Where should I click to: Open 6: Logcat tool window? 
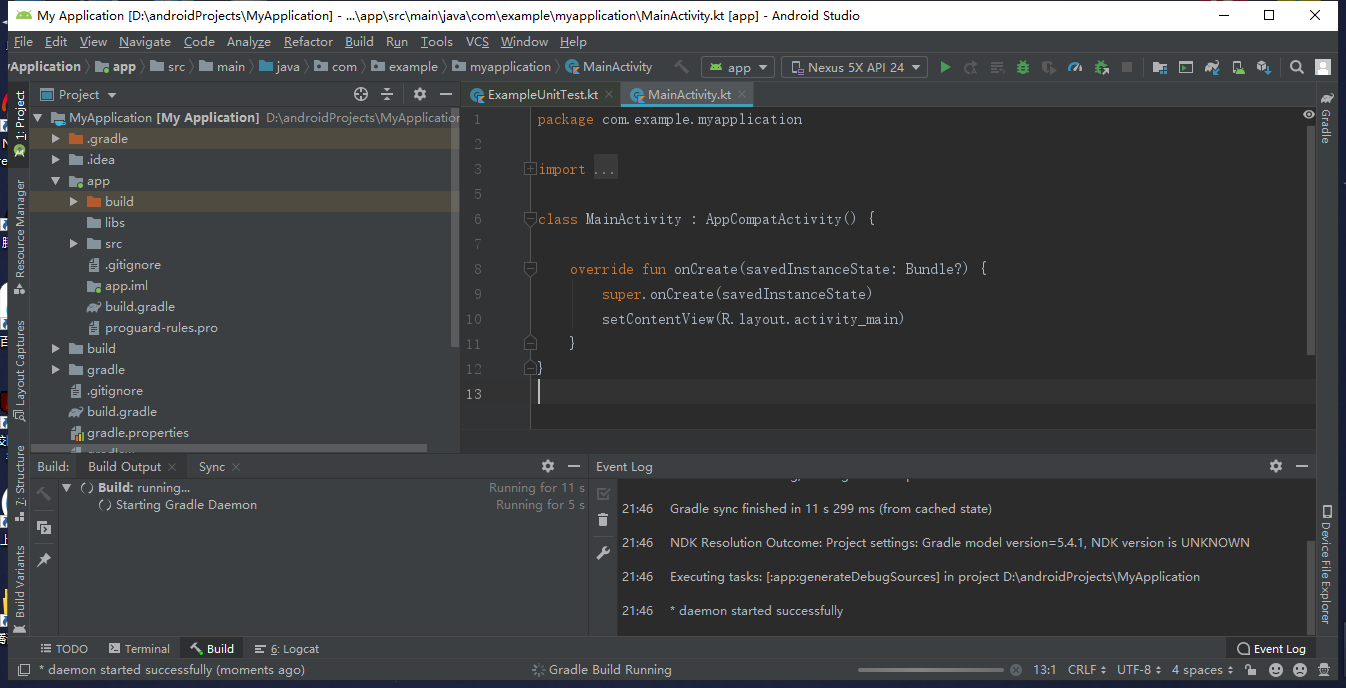[287, 649]
